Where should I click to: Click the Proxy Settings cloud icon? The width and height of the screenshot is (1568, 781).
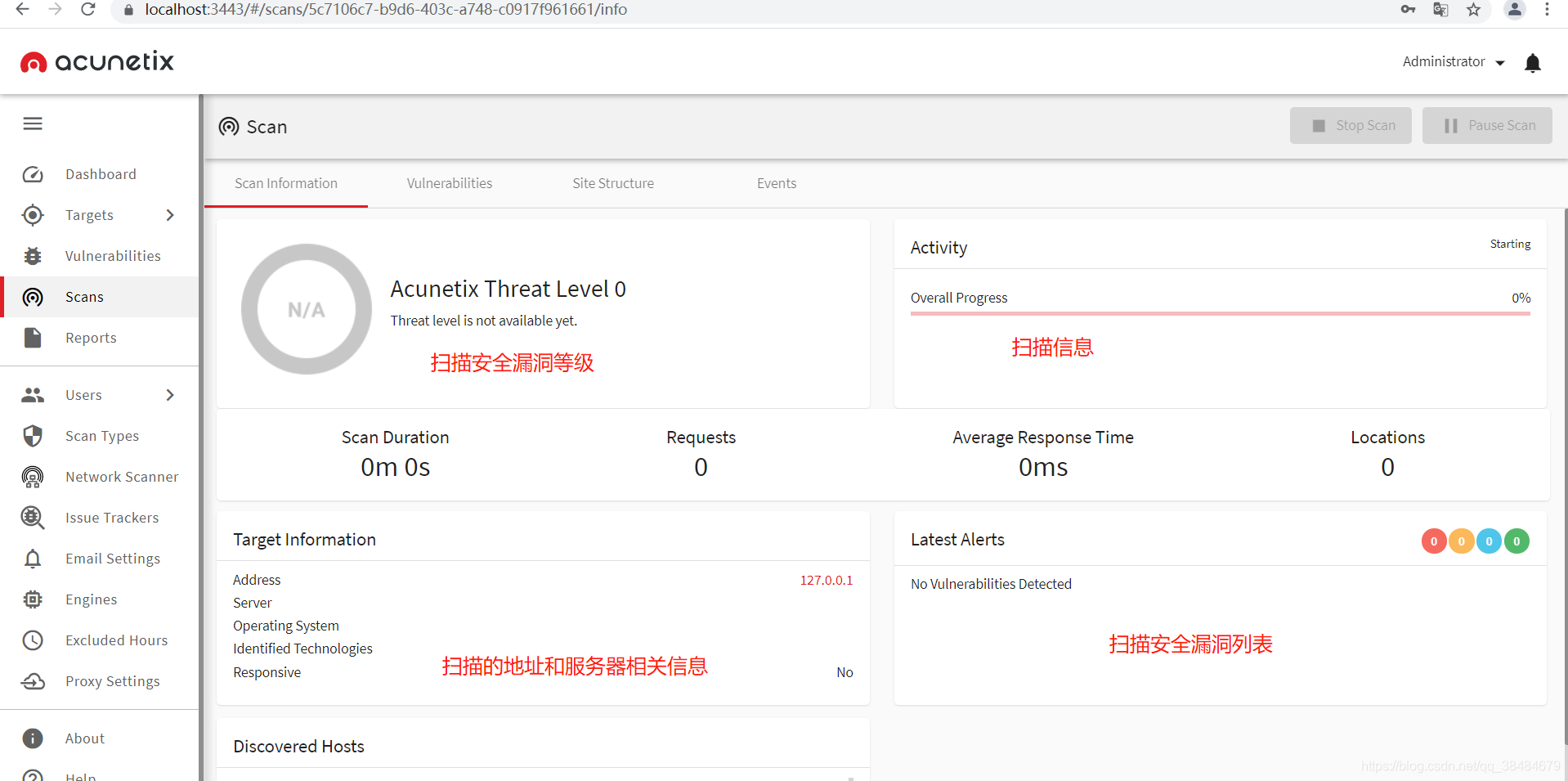[x=33, y=681]
